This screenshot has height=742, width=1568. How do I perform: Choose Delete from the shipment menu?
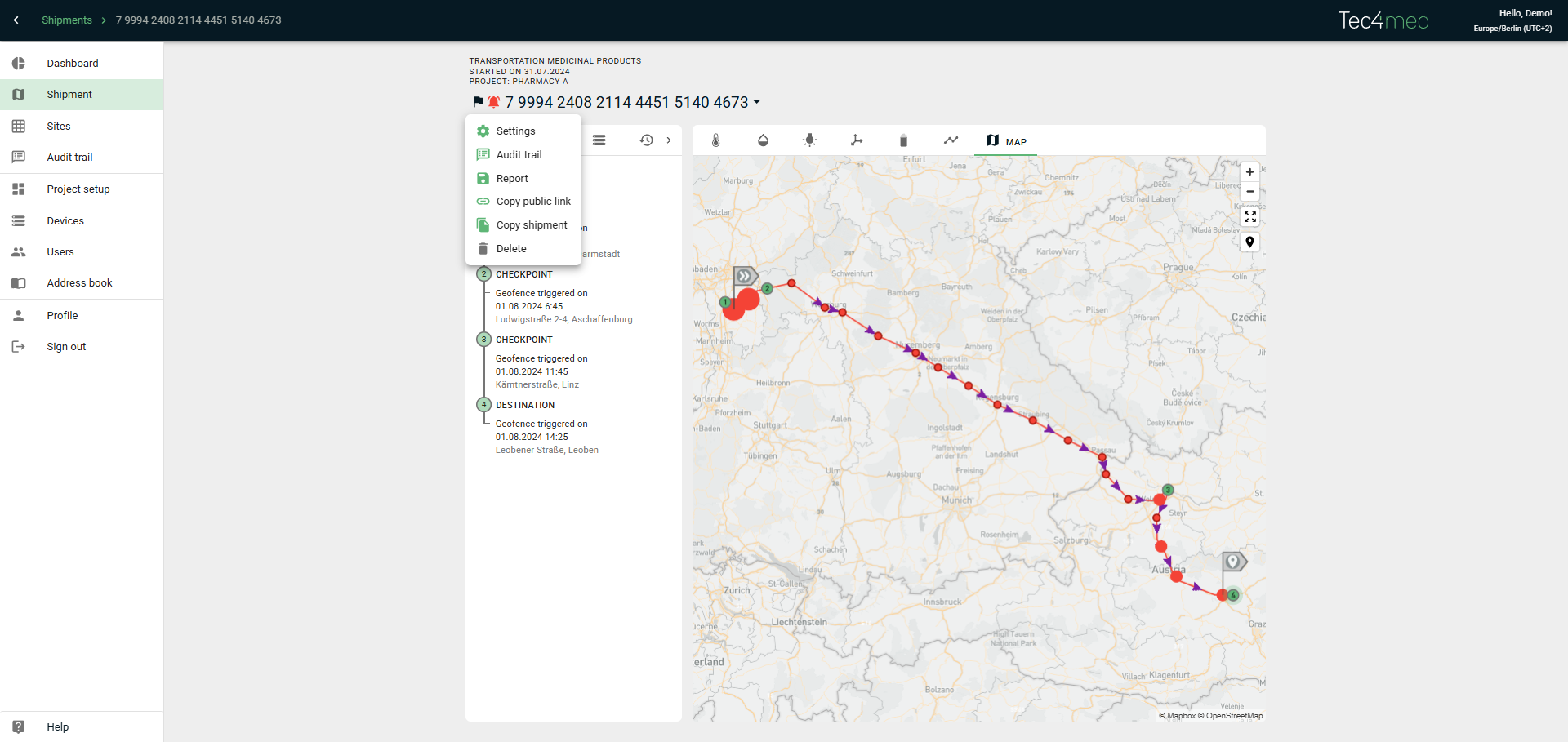[x=511, y=249]
